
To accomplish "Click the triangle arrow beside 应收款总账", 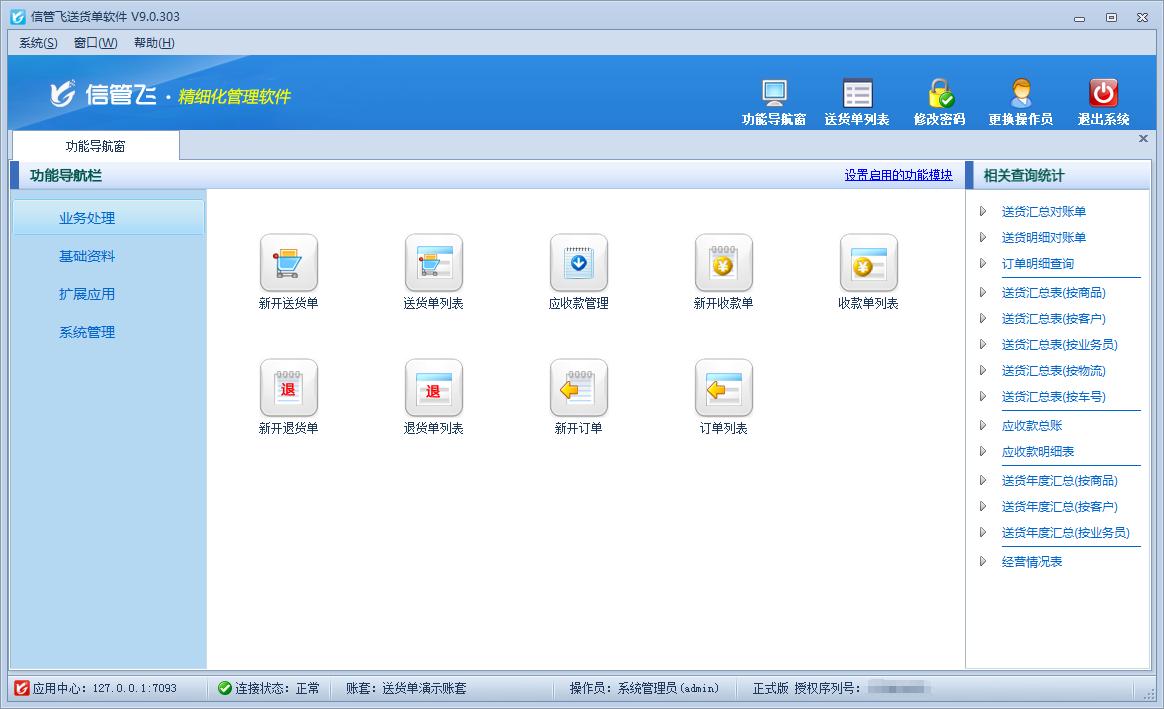I will coord(983,425).
